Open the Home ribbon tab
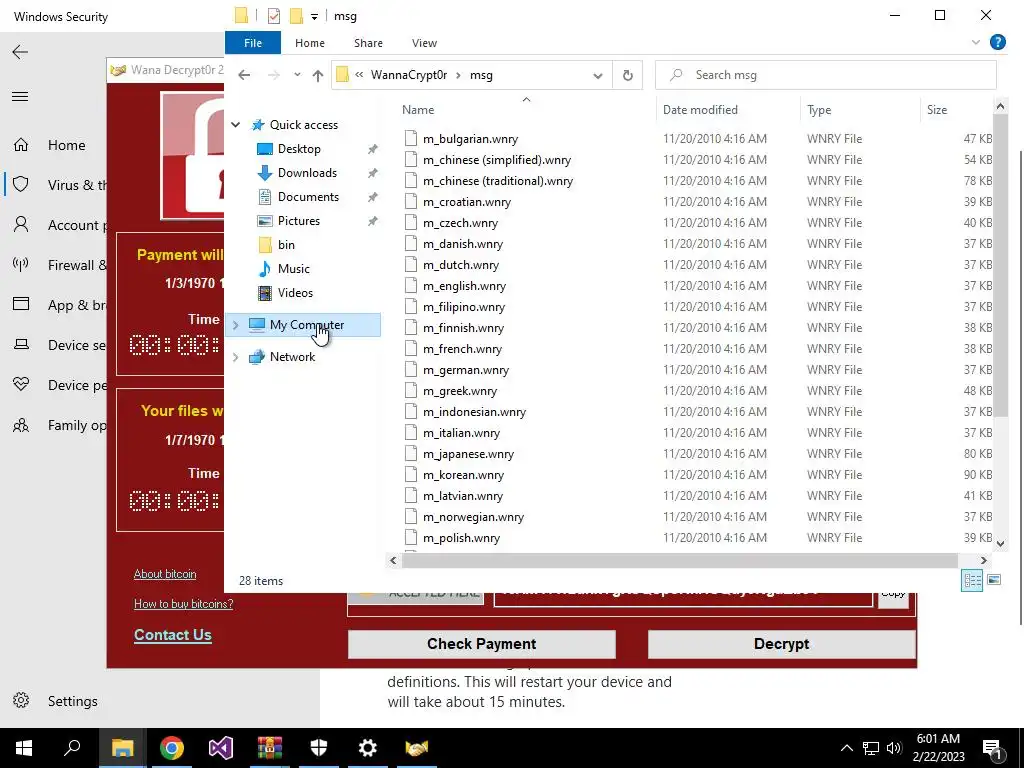The height and width of the screenshot is (768, 1024). [310, 43]
